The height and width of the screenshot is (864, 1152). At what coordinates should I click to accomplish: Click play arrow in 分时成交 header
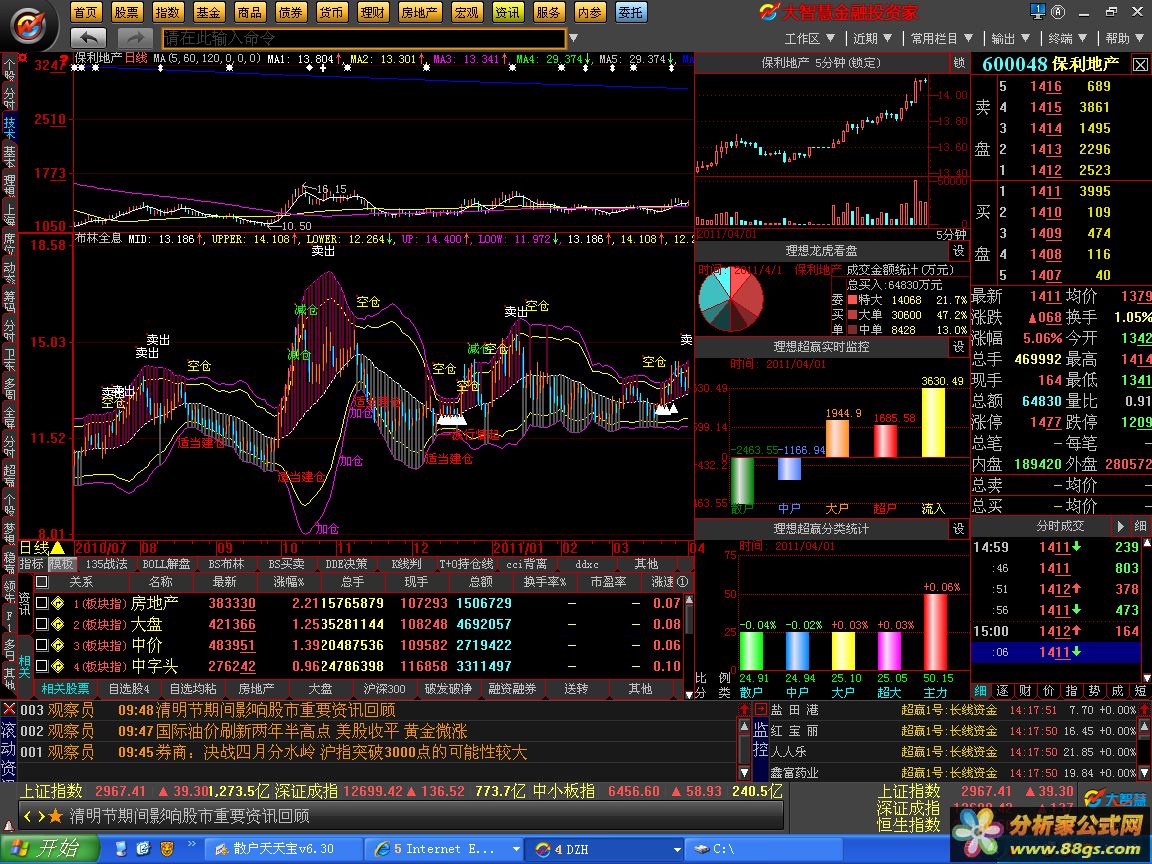coord(1120,526)
